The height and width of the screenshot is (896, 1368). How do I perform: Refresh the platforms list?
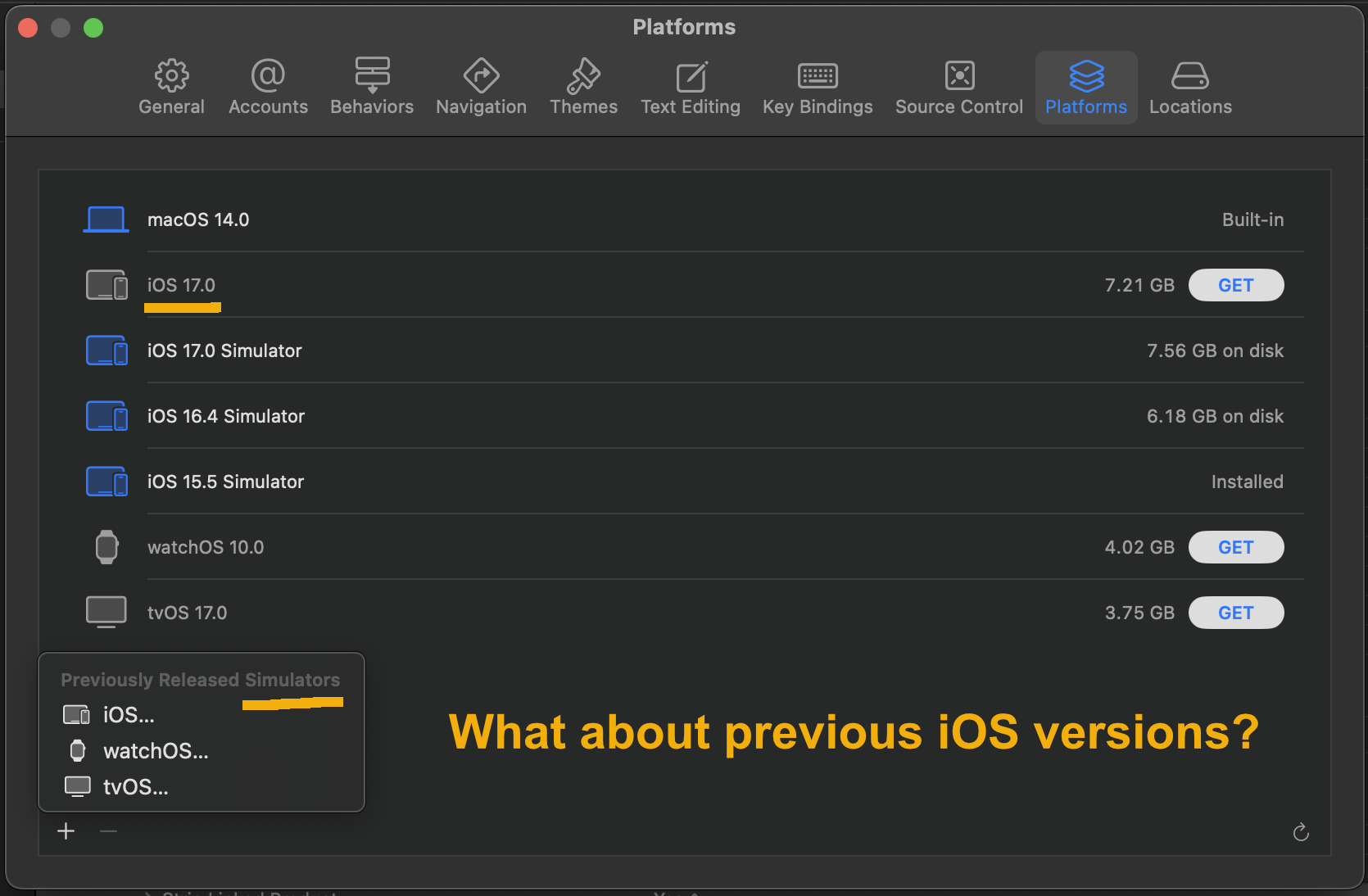pyautogui.click(x=1302, y=831)
